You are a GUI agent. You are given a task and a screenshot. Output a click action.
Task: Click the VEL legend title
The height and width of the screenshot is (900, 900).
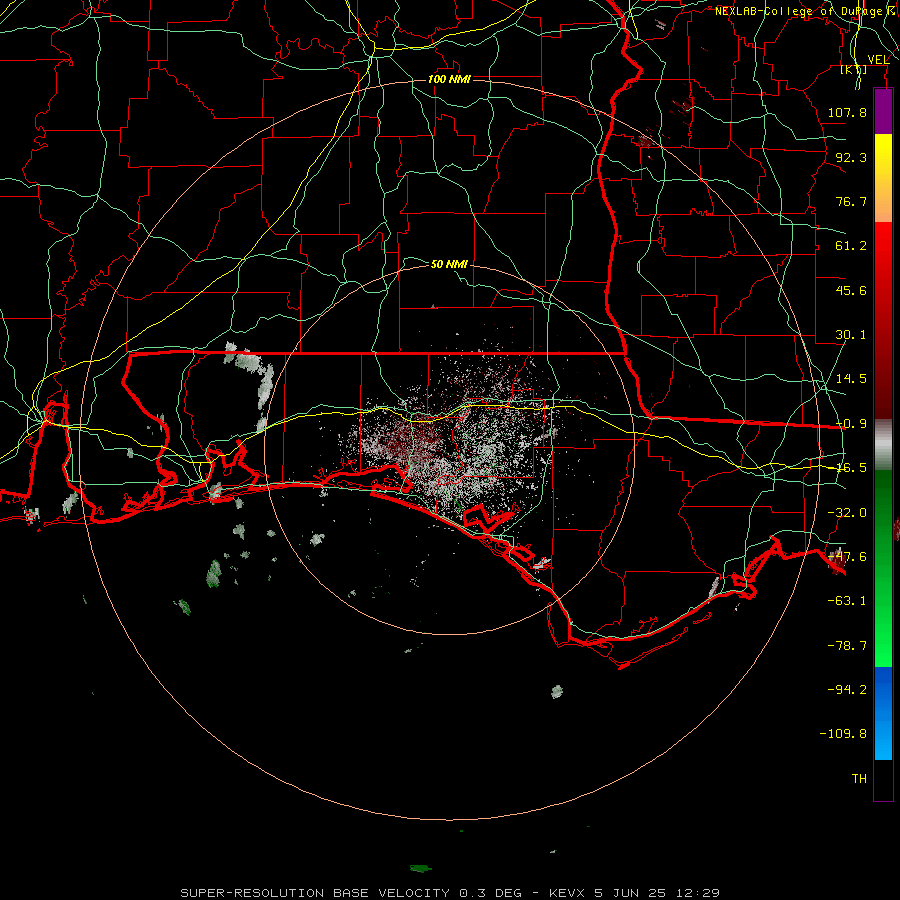[878, 60]
